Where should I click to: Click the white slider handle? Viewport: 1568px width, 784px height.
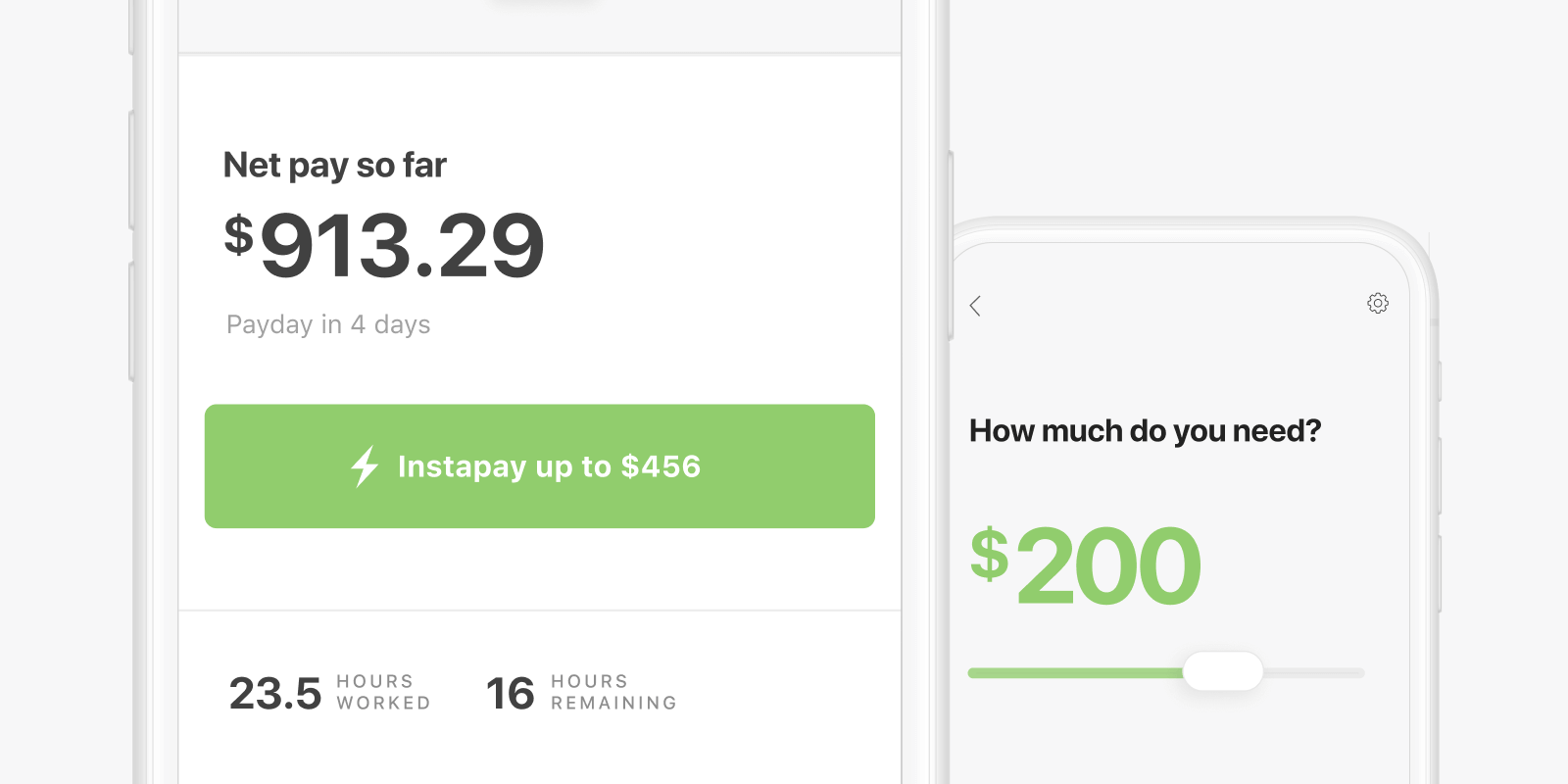(x=1222, y=671)
